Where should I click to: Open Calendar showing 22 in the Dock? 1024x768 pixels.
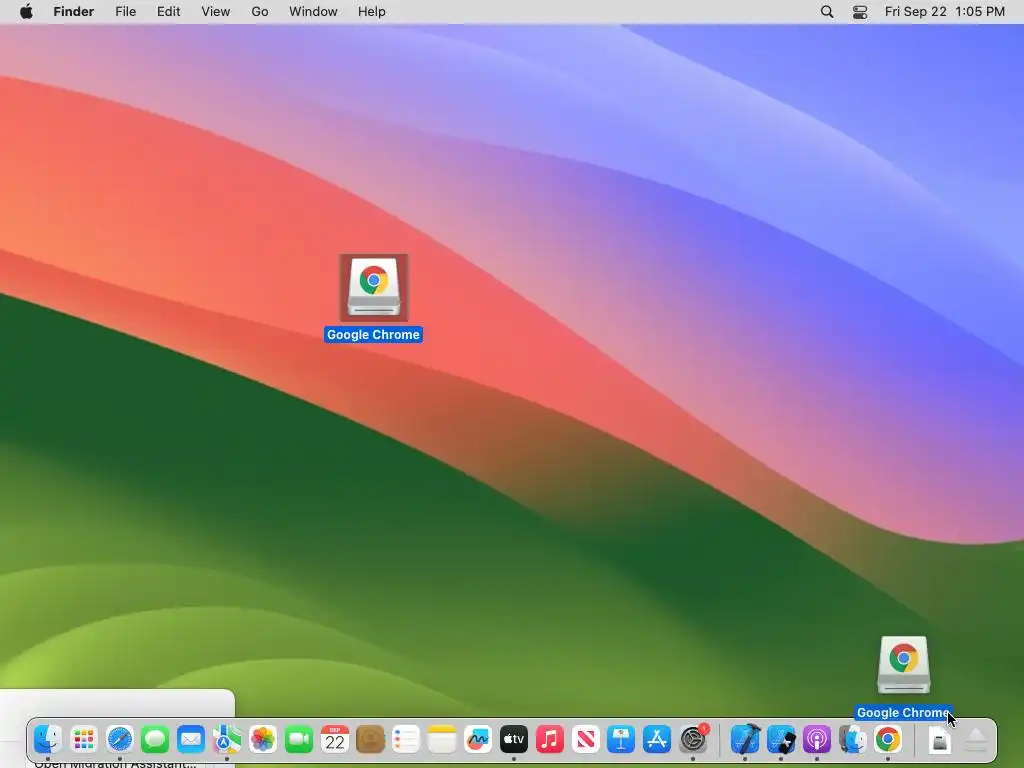pyautogui.click(x=334, y=739)
